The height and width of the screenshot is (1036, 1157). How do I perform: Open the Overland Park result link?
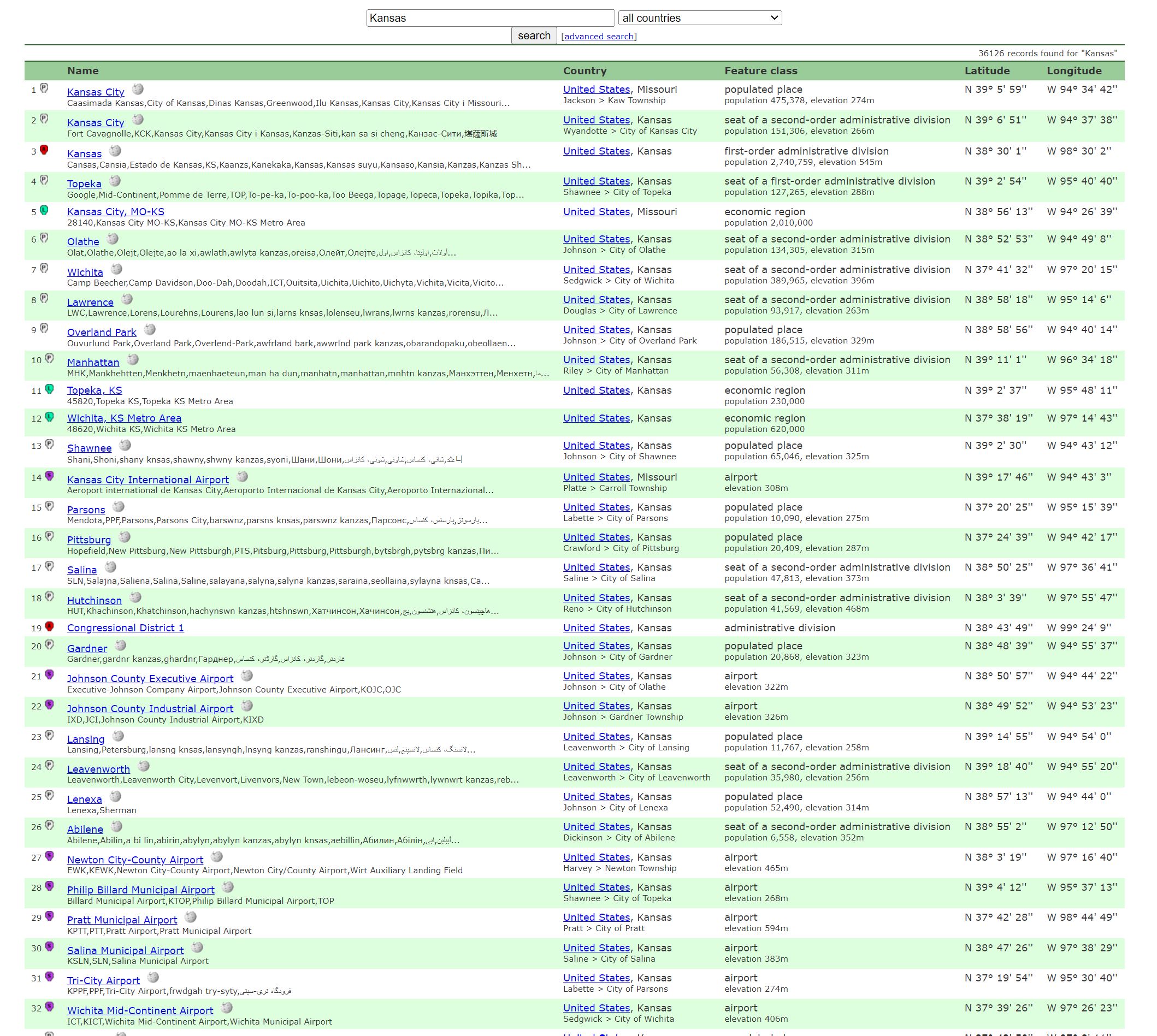coord(102,332)
